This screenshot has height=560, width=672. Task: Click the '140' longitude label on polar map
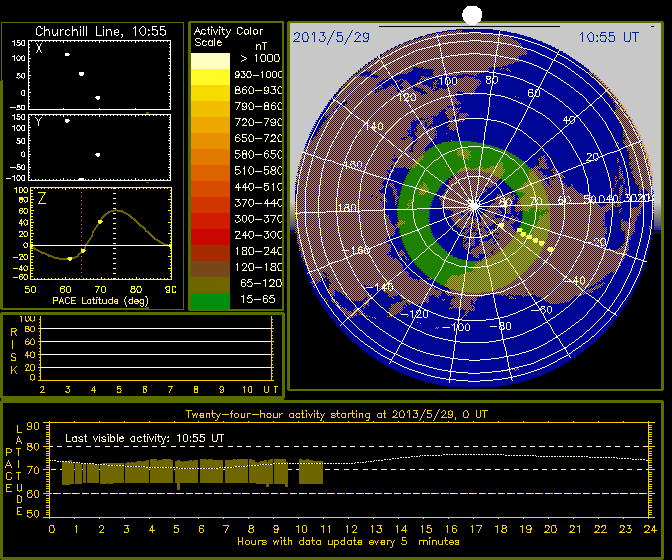[x=374, y=127]
